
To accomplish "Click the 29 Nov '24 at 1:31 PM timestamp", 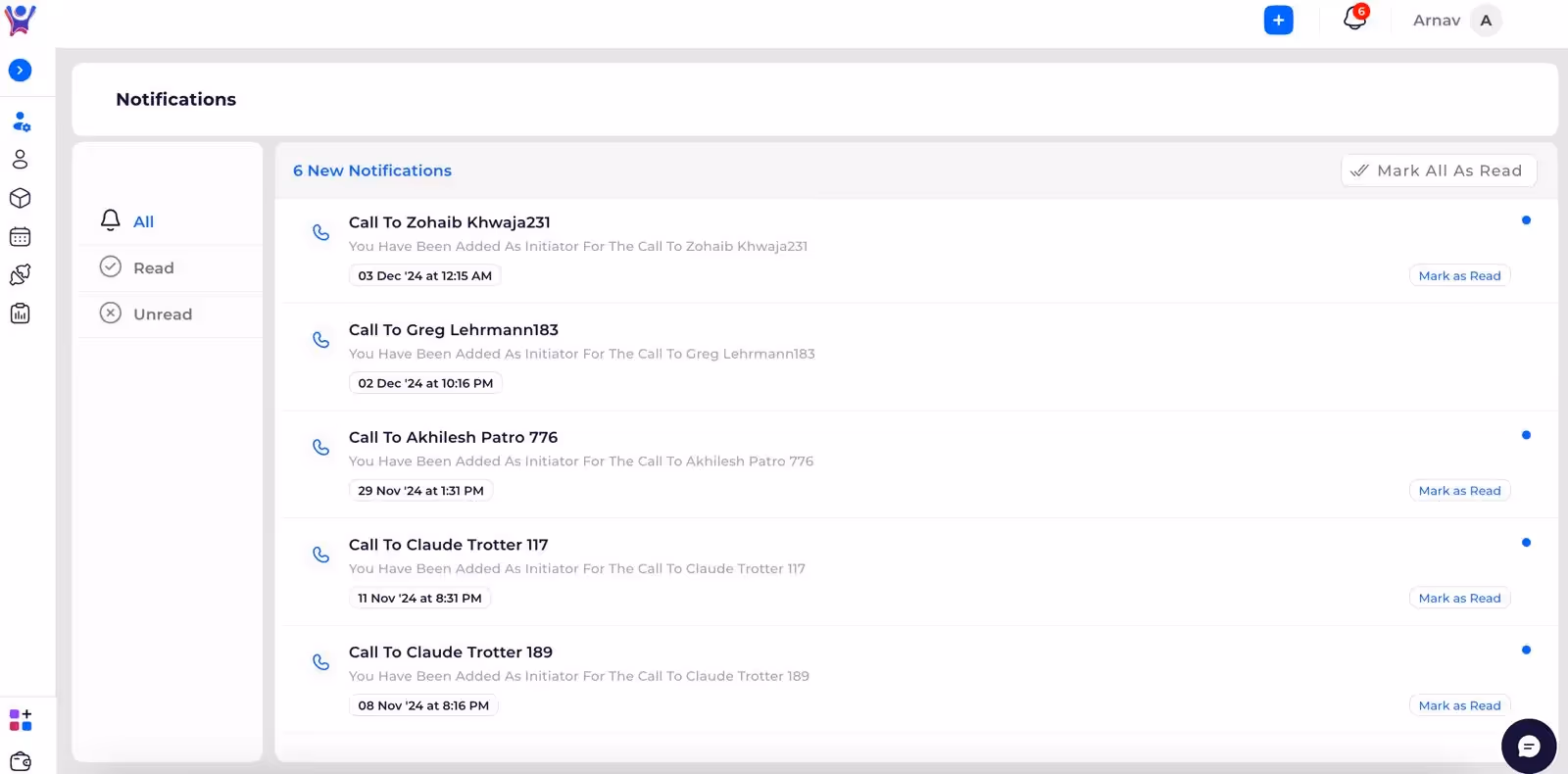I will [420, 491].
